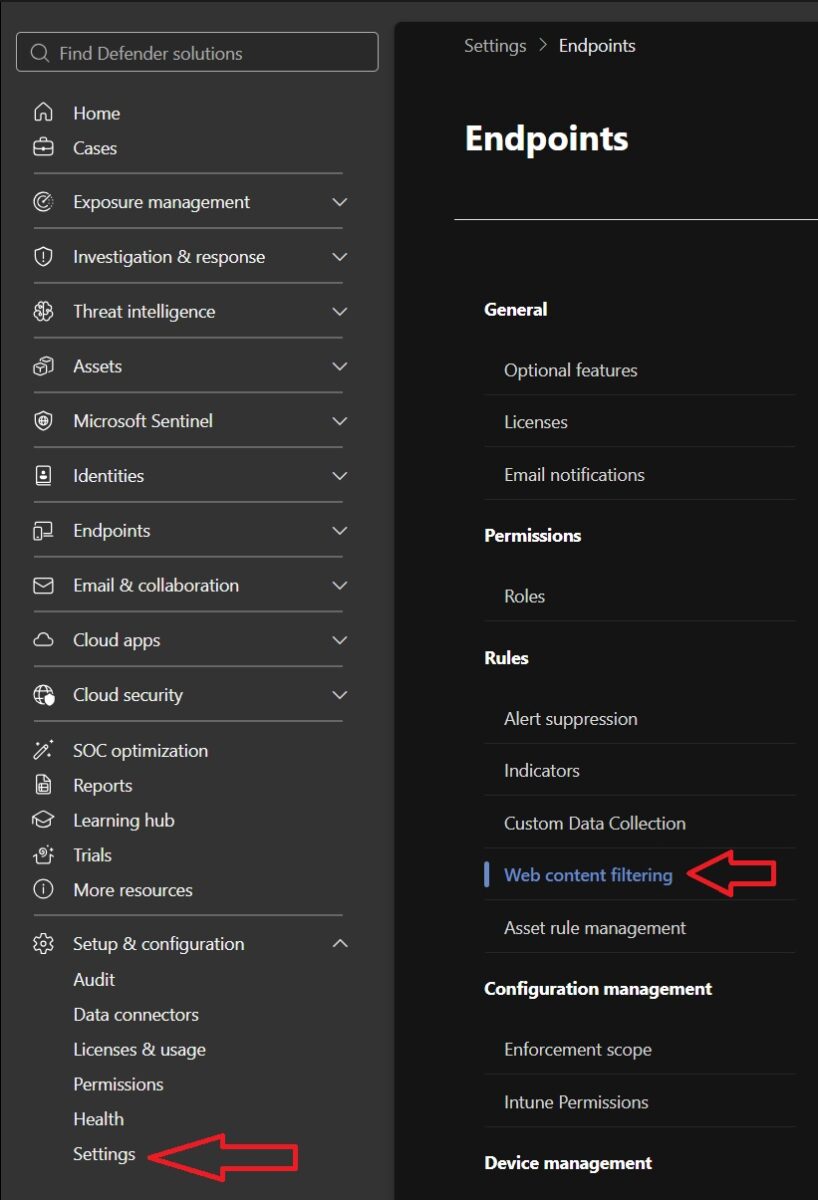Click the Cases briefcase icon
Image resolution: width=818 pixels, height=1200 pixels.
[43, 148]
